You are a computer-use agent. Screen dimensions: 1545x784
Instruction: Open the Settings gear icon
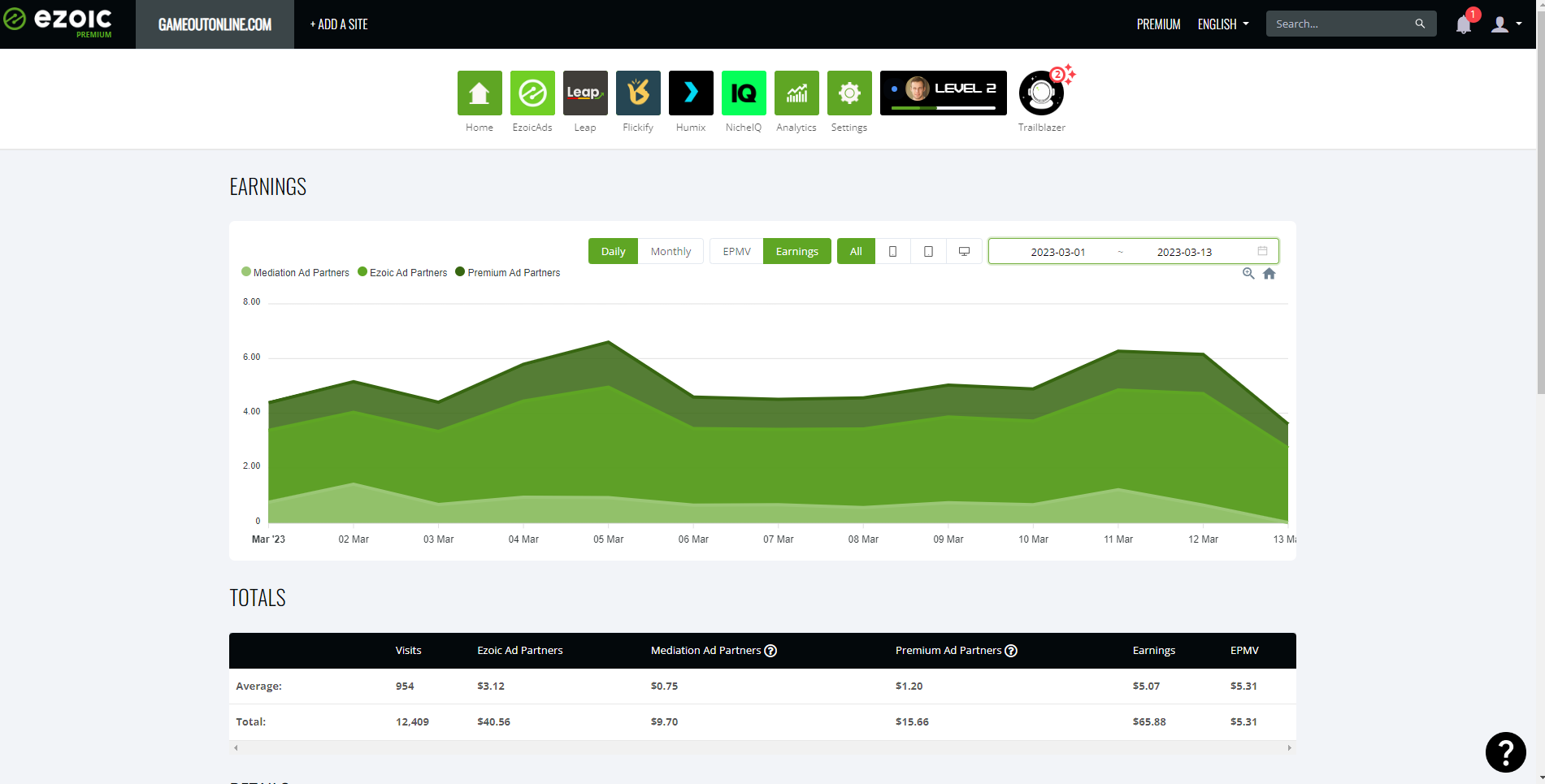[849, 93]
